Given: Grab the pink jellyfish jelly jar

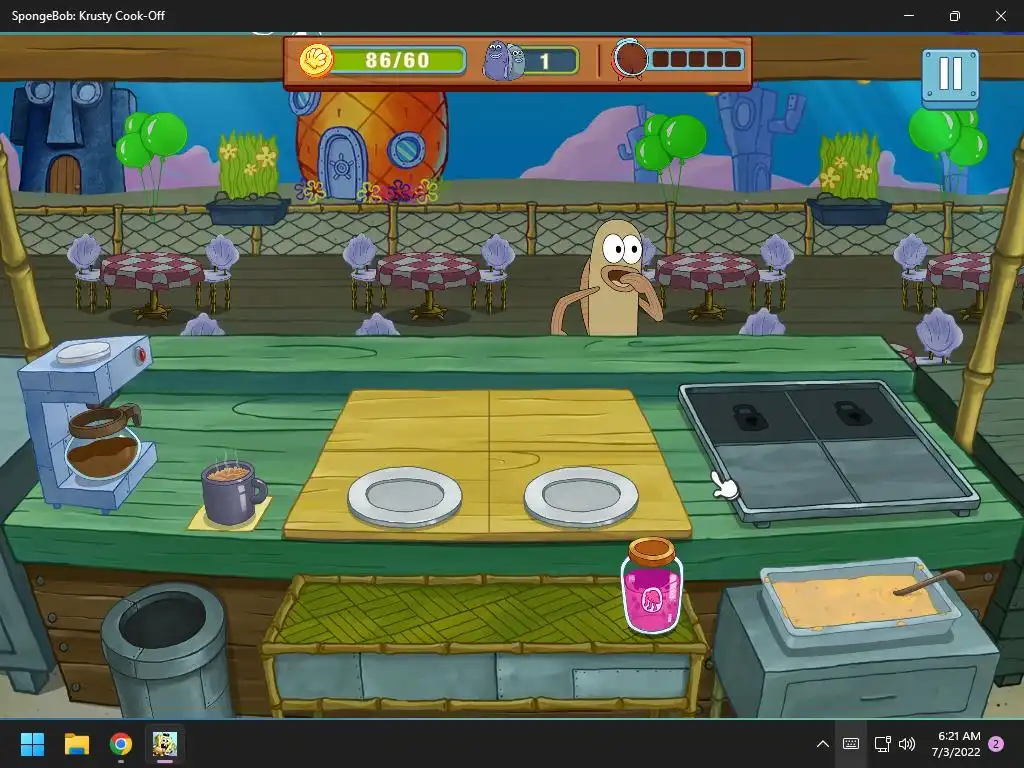Looking at the screenshot, I should coord(652,585).
